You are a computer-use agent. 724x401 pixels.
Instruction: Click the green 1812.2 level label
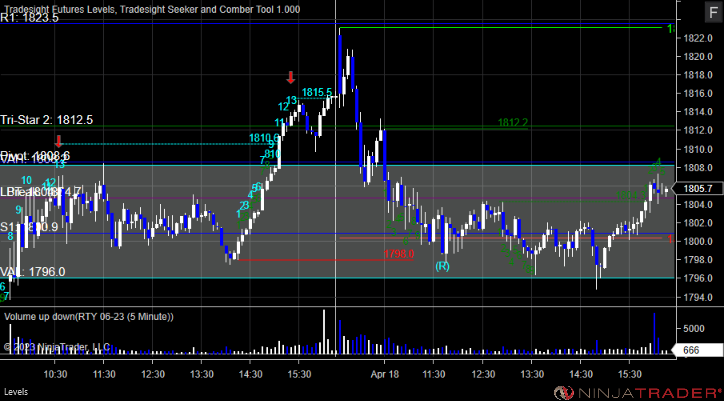click(513, 122)
